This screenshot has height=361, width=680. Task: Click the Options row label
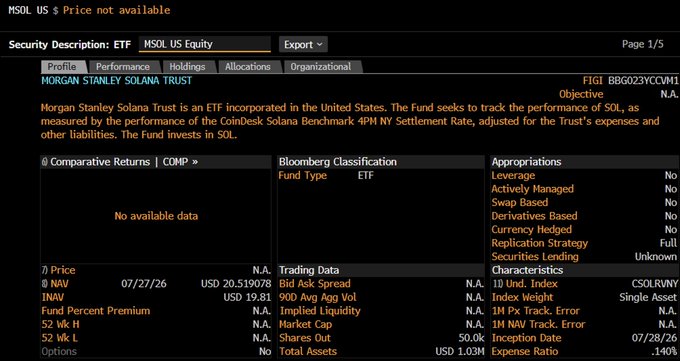(x=59, y=351)
